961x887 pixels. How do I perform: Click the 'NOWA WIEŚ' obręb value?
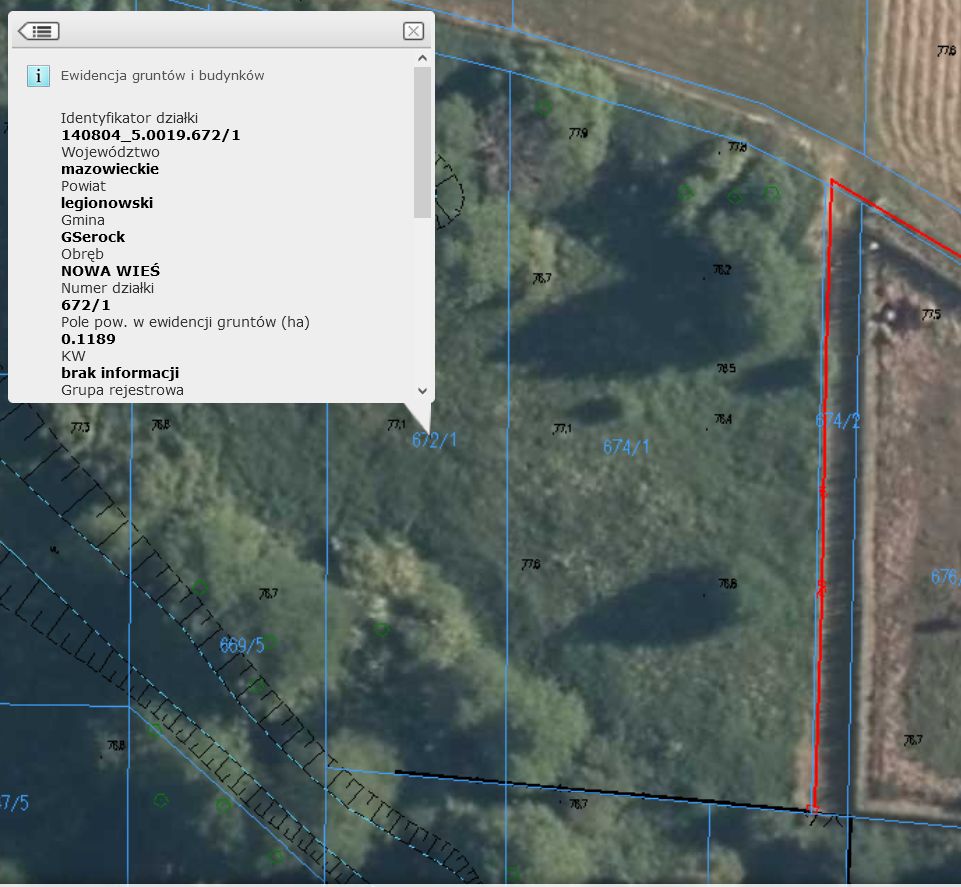110,271
